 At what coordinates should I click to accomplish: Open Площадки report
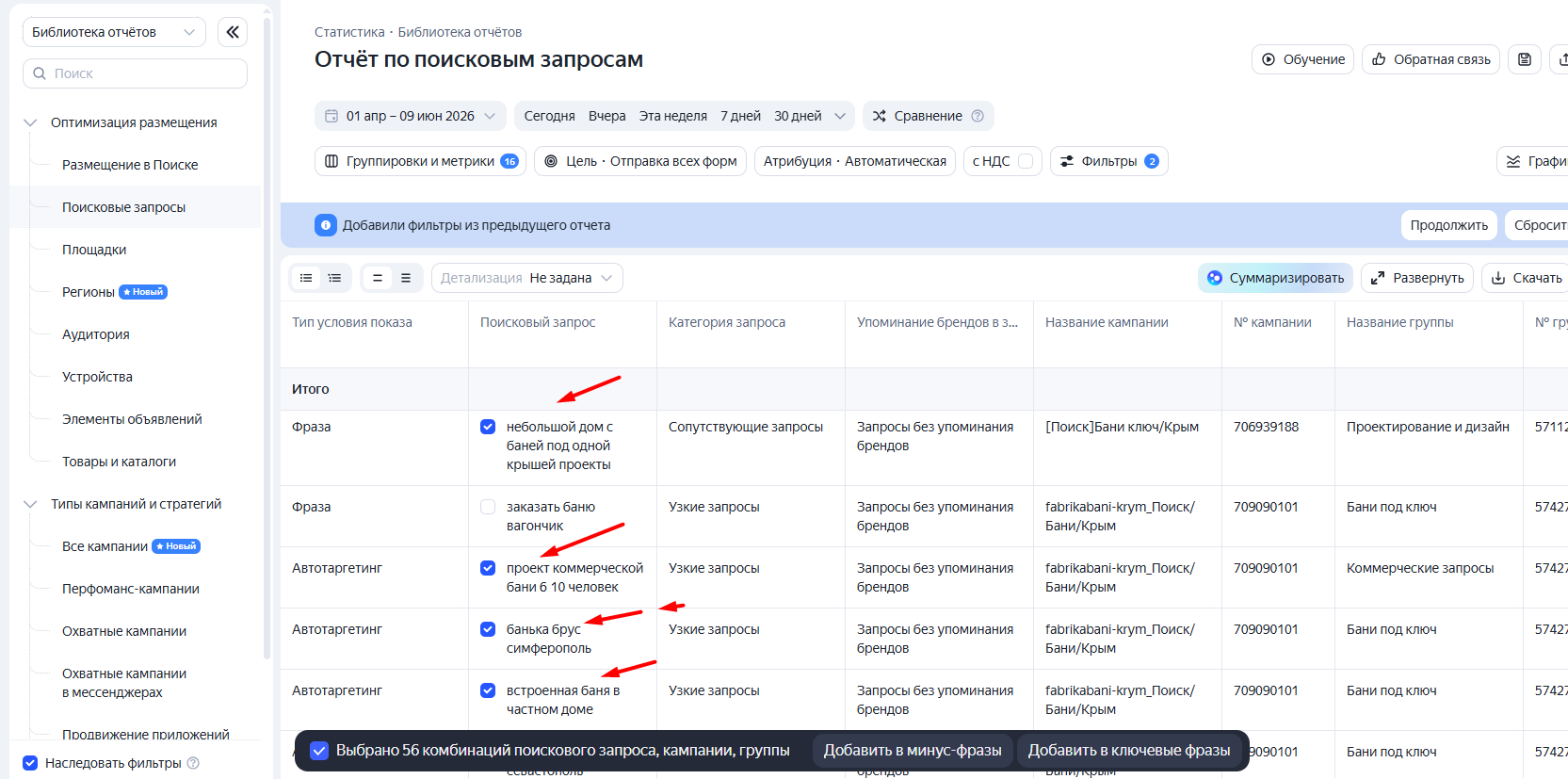(x=94, y=250)
